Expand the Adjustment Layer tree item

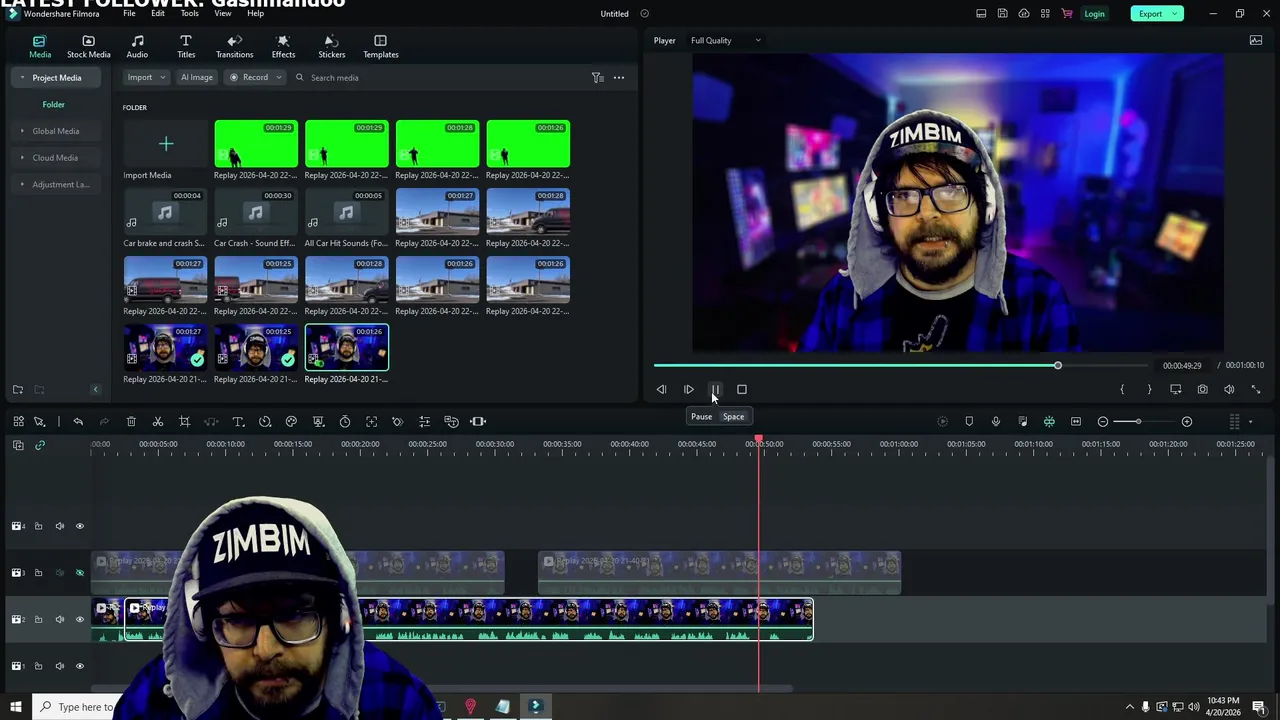coord(22,185)
